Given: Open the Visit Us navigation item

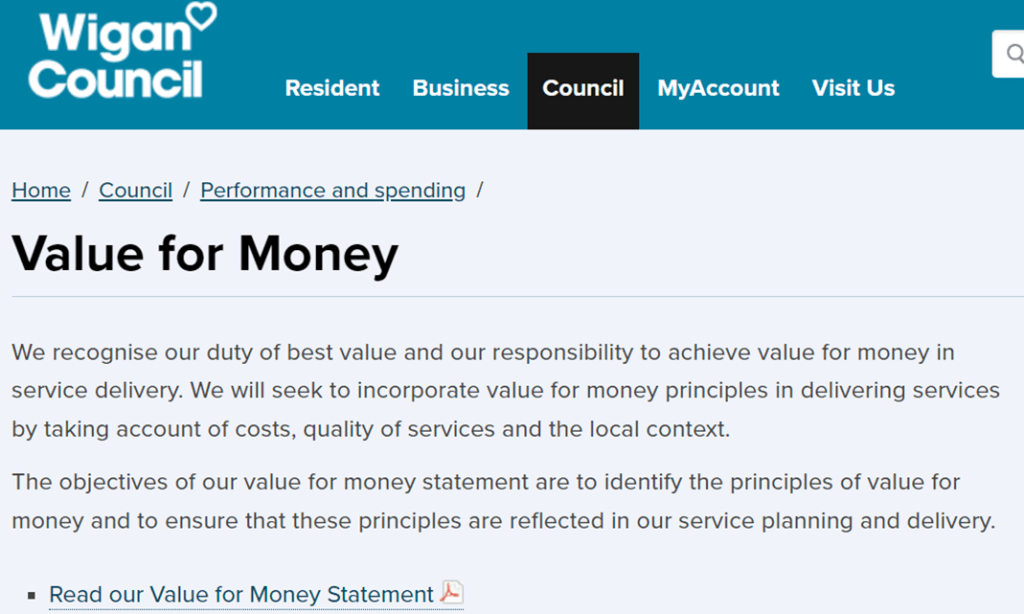Looking at the screenshot, I should pyautogui.click(x=853, y=88).
